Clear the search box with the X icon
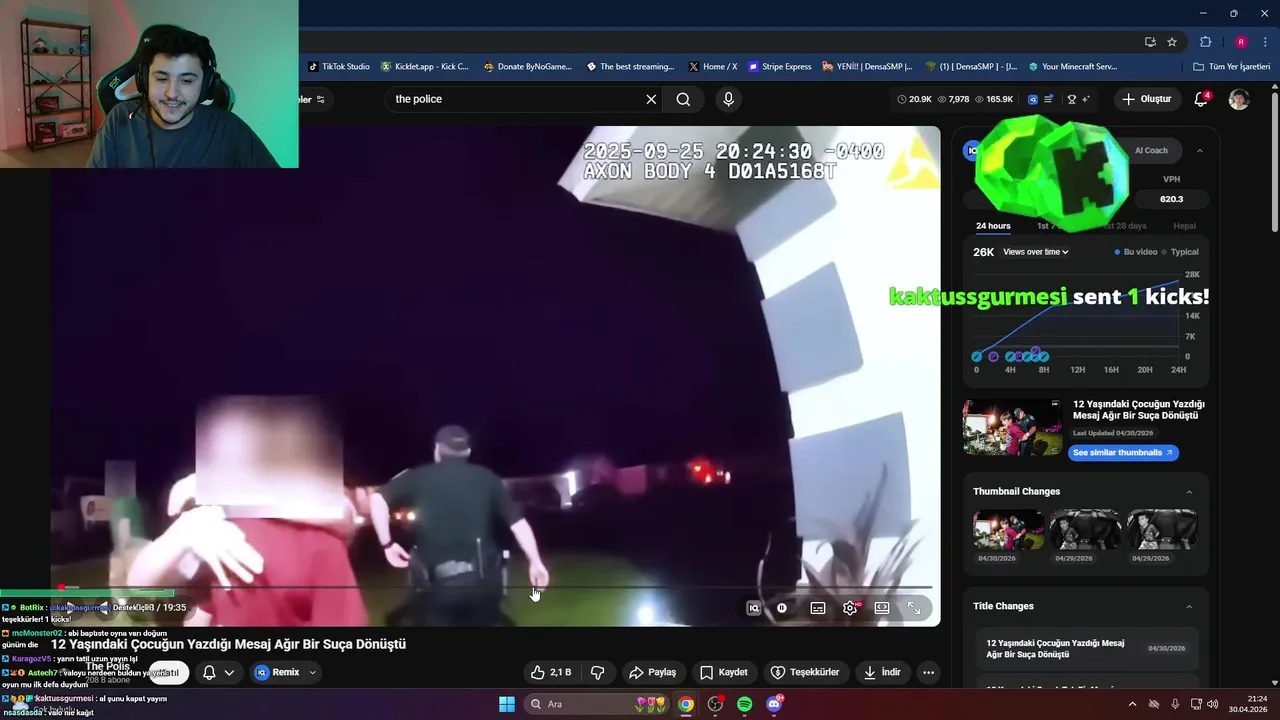This screenshot has width=1280, height=720. [651, 99]
